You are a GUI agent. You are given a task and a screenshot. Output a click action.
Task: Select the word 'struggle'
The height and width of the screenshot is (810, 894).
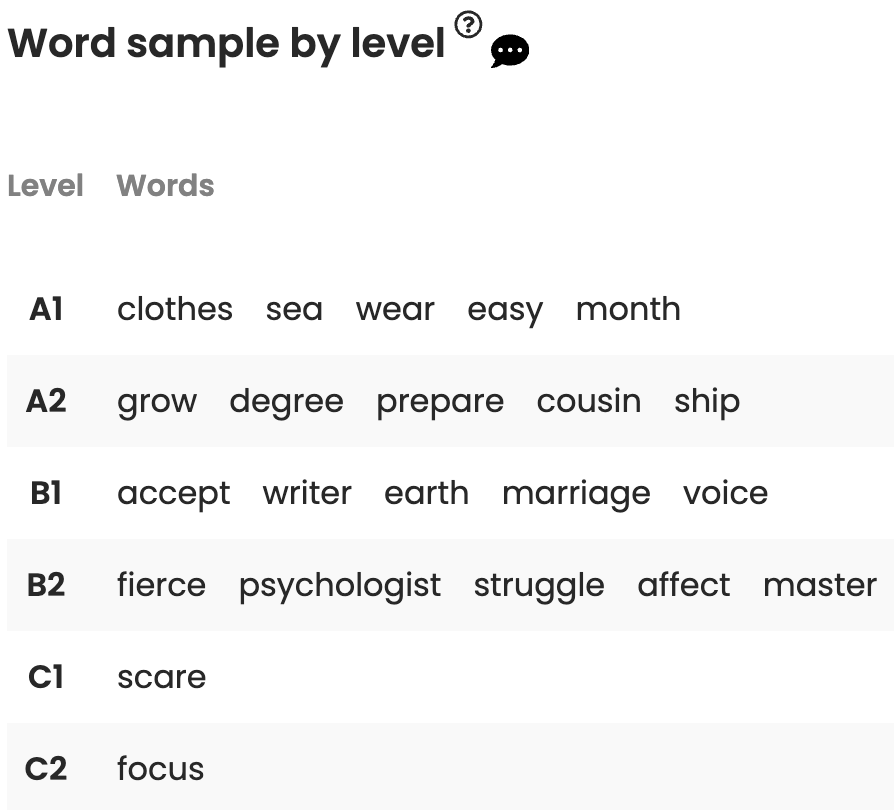(539, 585)
